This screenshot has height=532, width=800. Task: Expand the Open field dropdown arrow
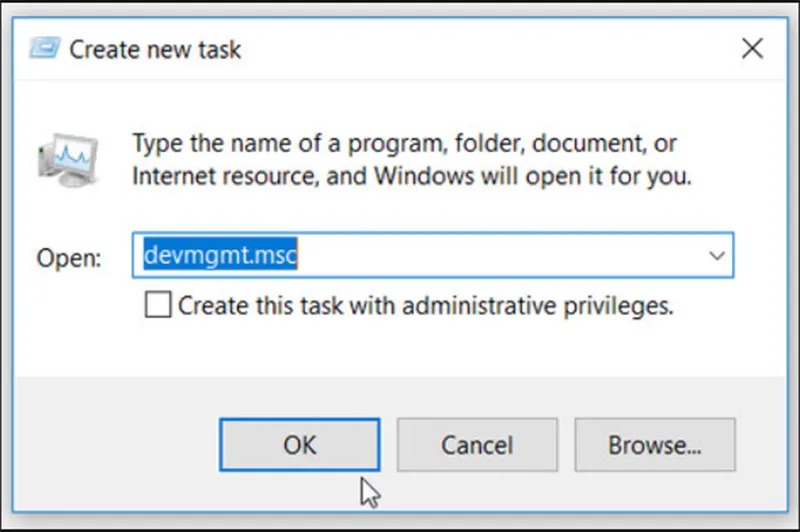pyautogui.click(x=716, y=256)
